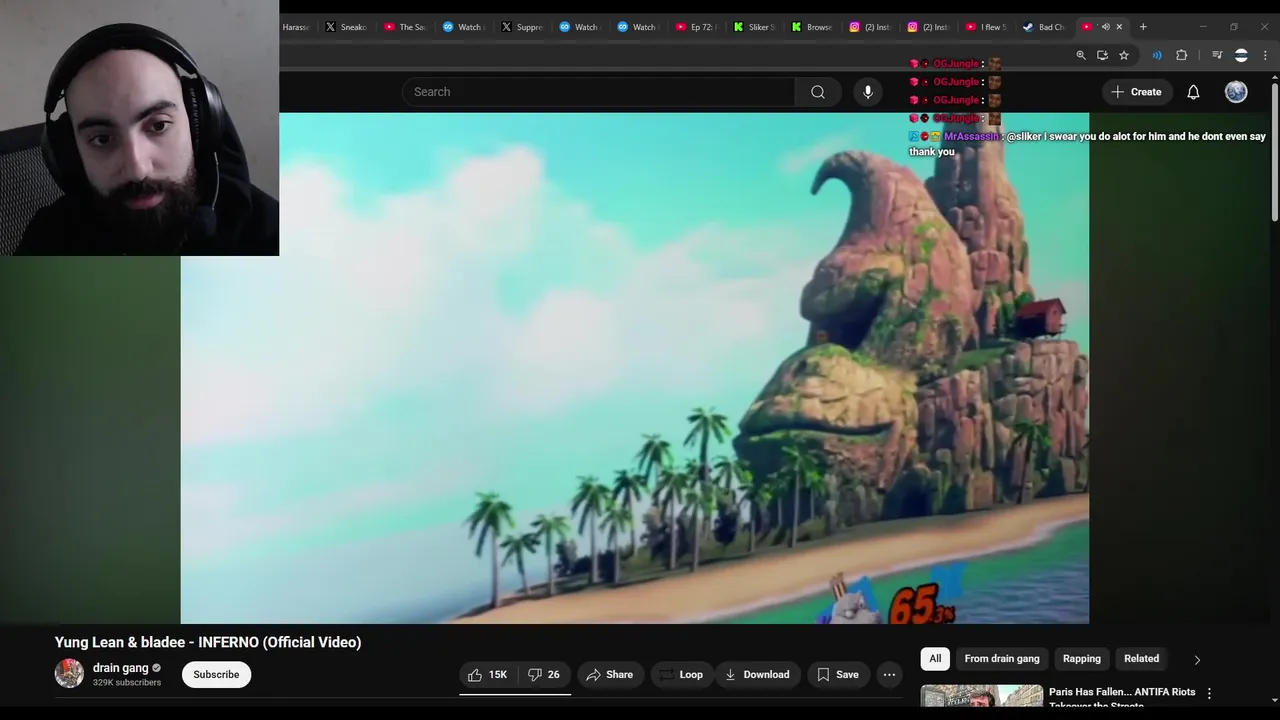Subscribe to drain gang channel
1280x720 pixels.
coord(216,675)
